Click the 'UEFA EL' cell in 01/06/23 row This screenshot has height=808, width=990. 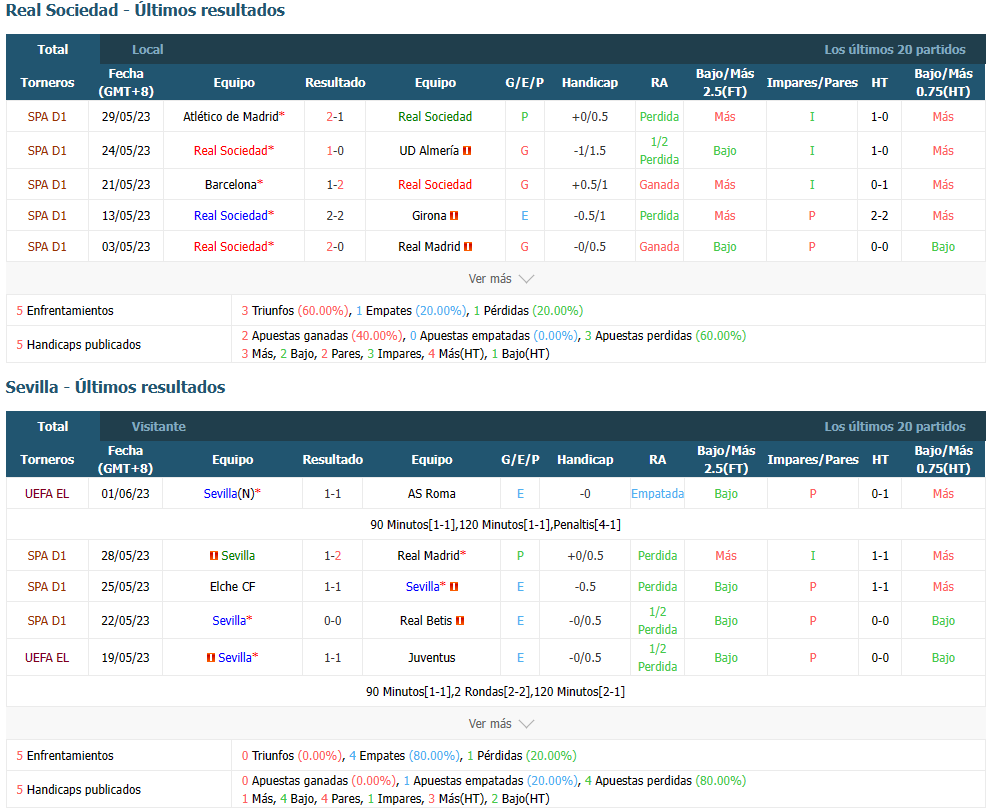(47, 494)
